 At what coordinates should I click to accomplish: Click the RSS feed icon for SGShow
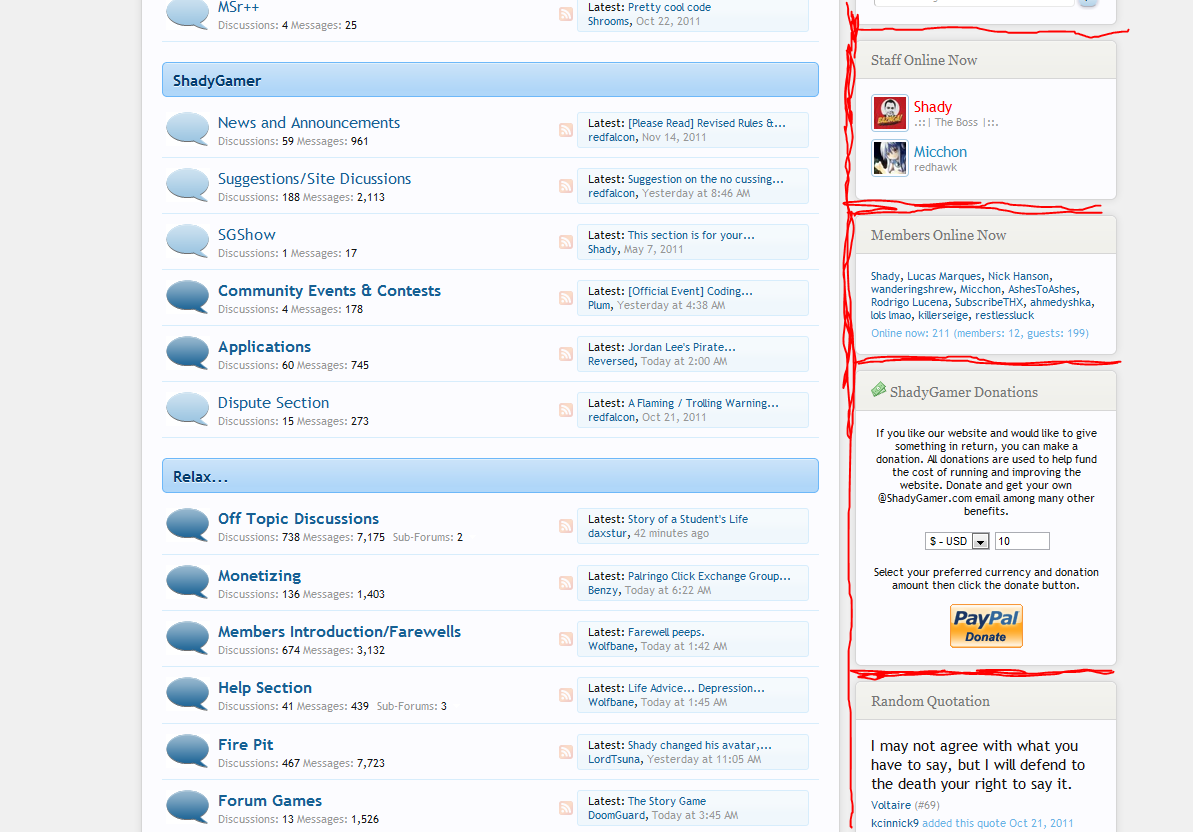coord(566,242)
